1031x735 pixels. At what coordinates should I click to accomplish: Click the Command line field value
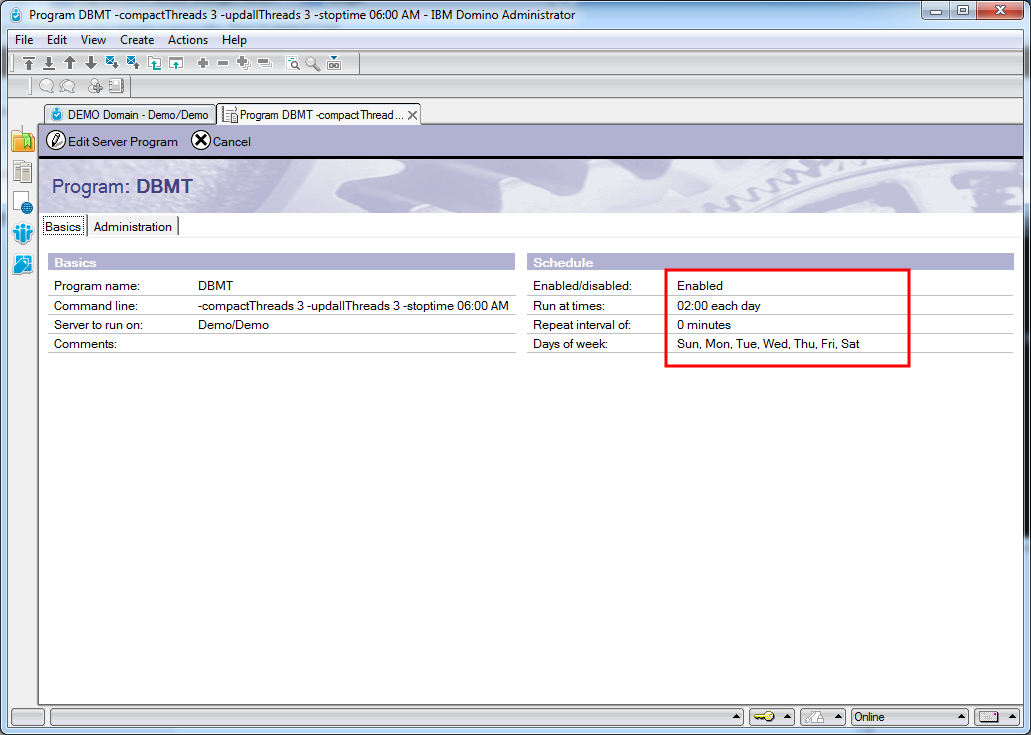pyautogui.click(x=353, y=306)
